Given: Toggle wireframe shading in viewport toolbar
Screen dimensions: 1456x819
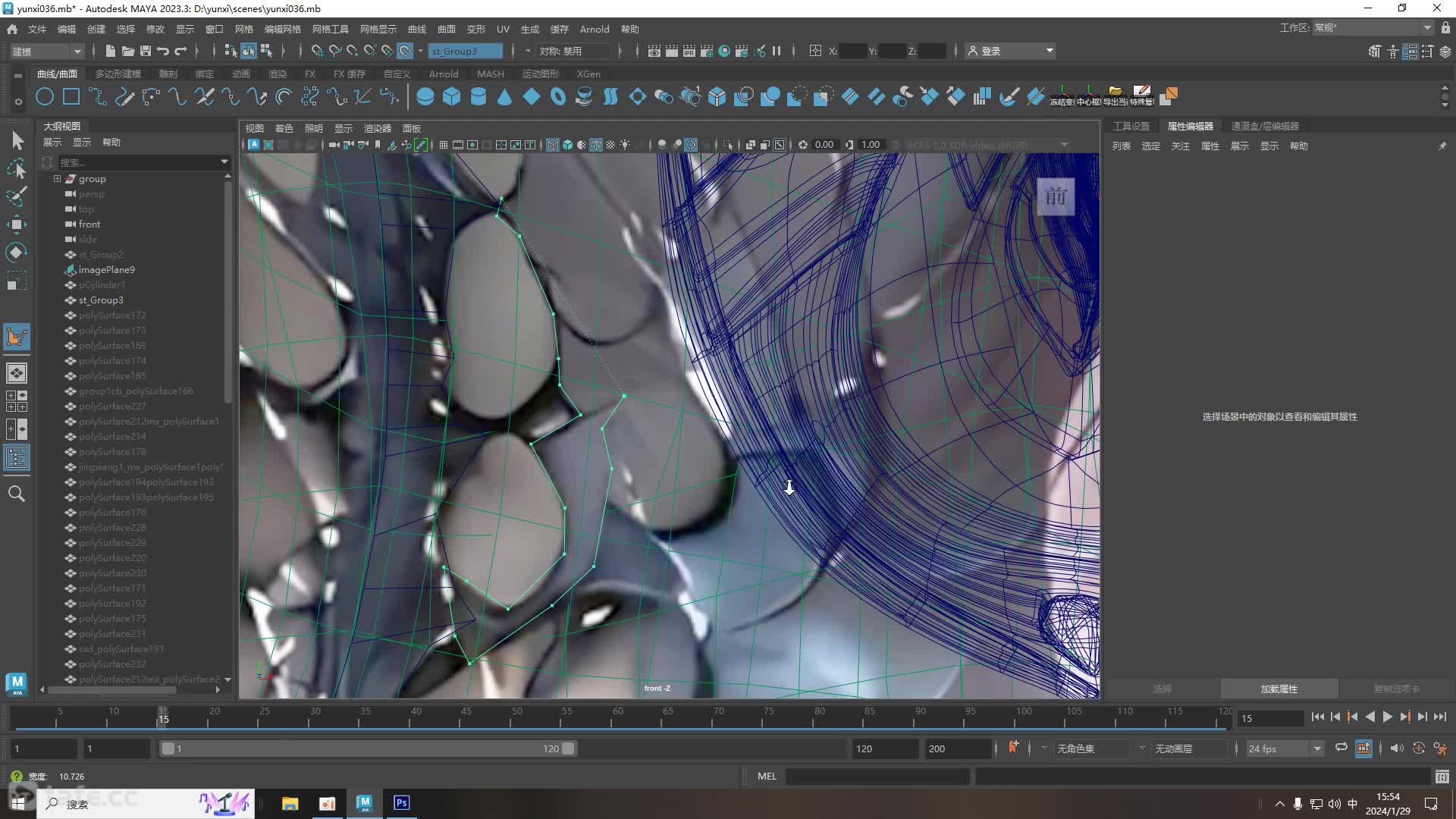Looking at the screenshot, I should [x=553, y=145].
